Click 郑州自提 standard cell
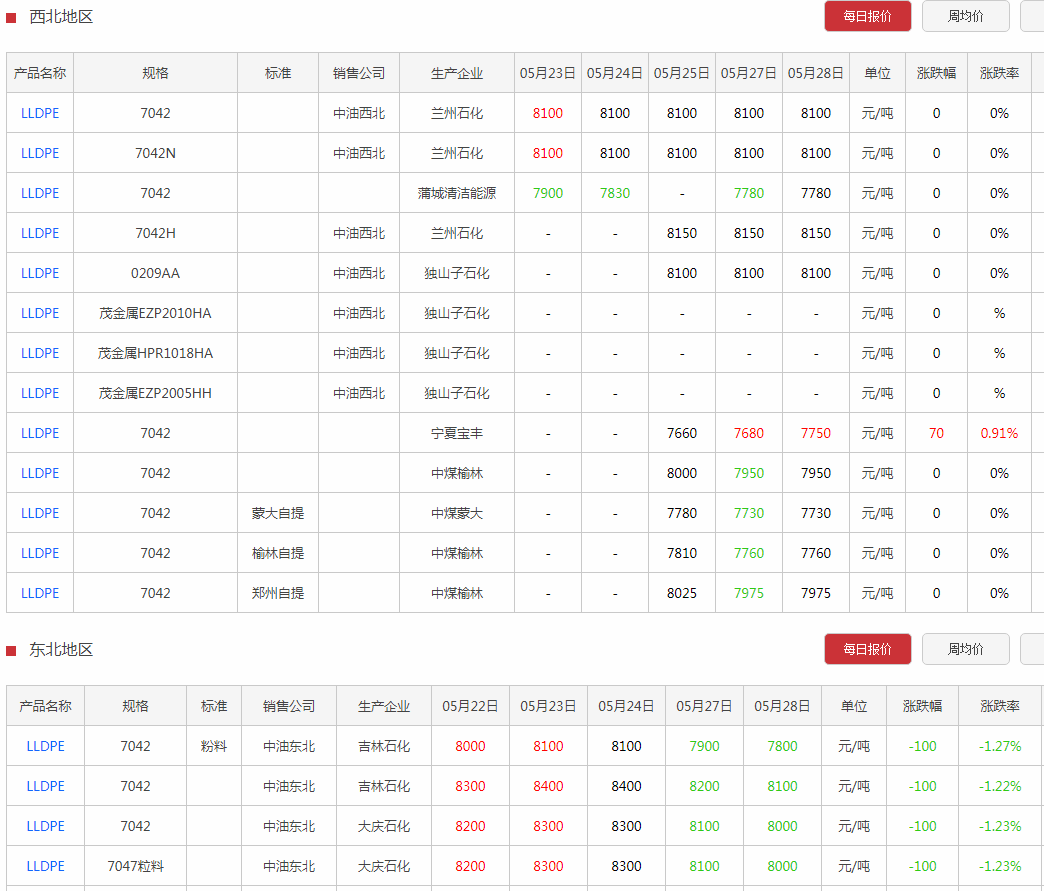The width and height of the screenshot is (1044, 891). click(x=278, y=593)
